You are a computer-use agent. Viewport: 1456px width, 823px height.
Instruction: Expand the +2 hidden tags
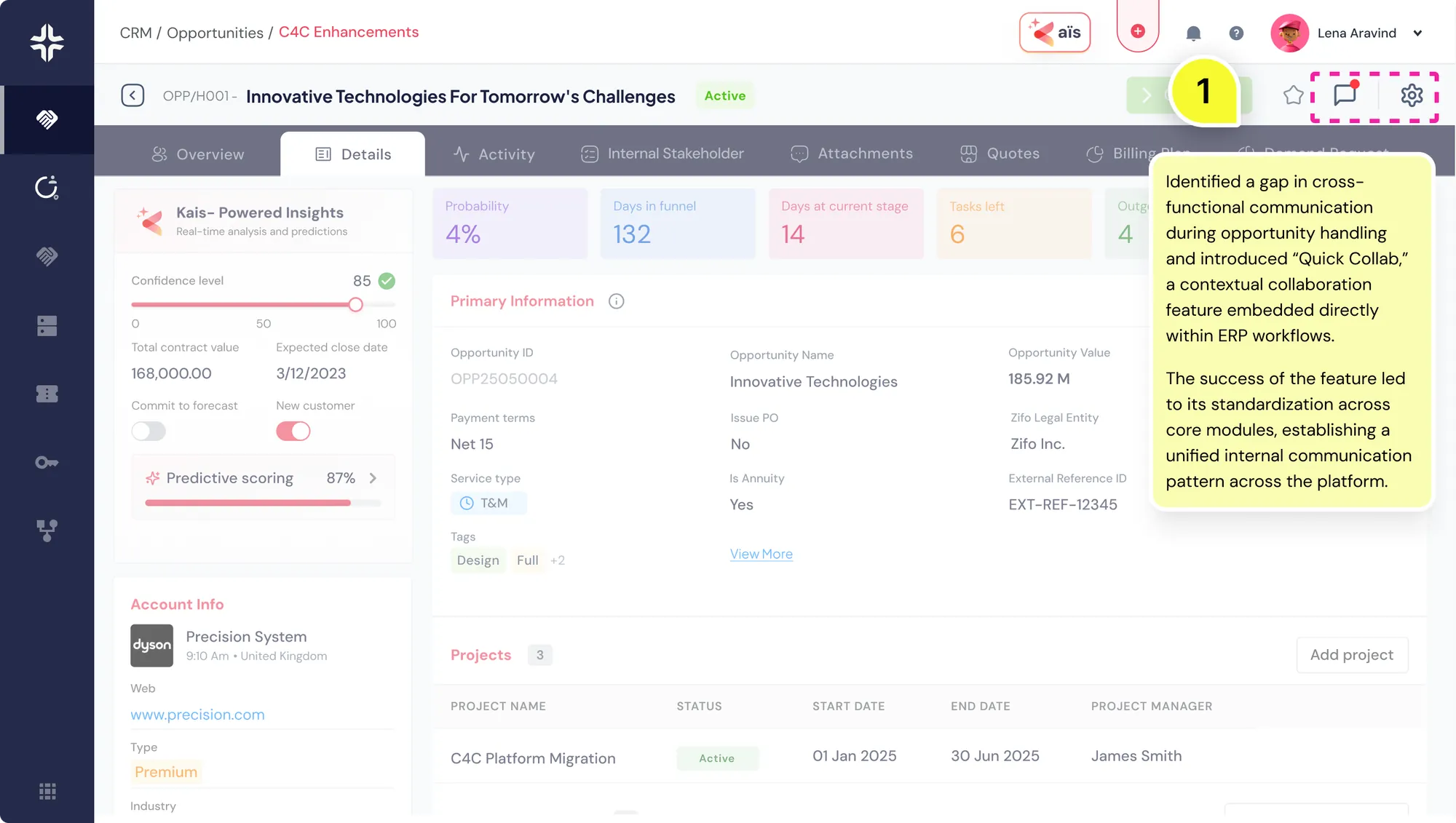pos(558,560)
